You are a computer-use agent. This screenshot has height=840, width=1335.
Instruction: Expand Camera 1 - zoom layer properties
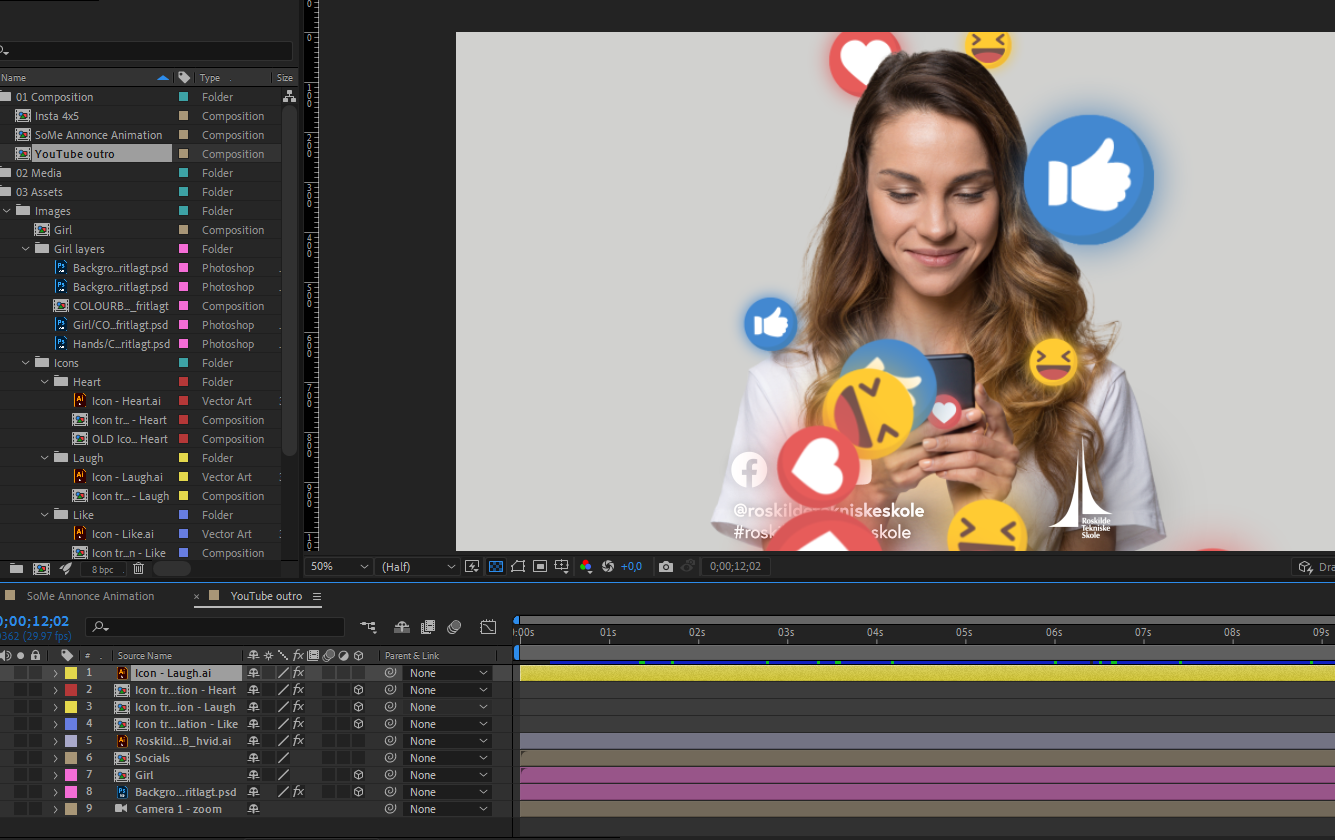click(55, 809)
